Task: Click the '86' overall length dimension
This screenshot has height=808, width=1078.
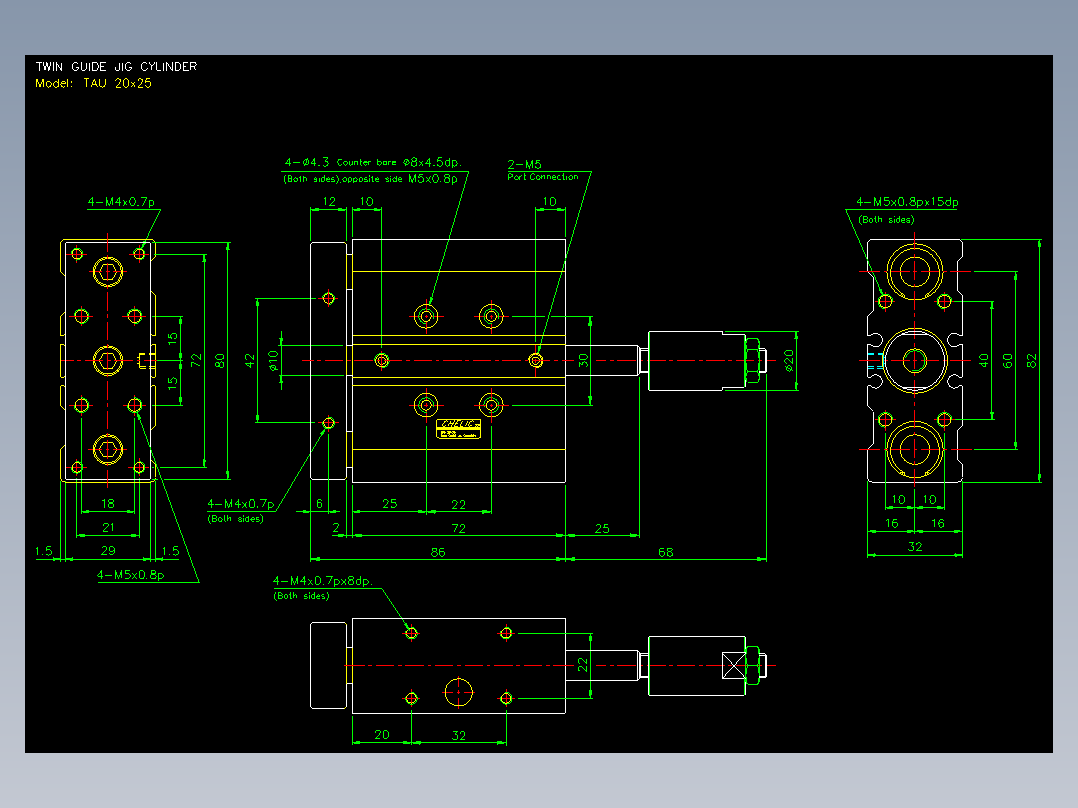Action: click(x=438, y=552)
